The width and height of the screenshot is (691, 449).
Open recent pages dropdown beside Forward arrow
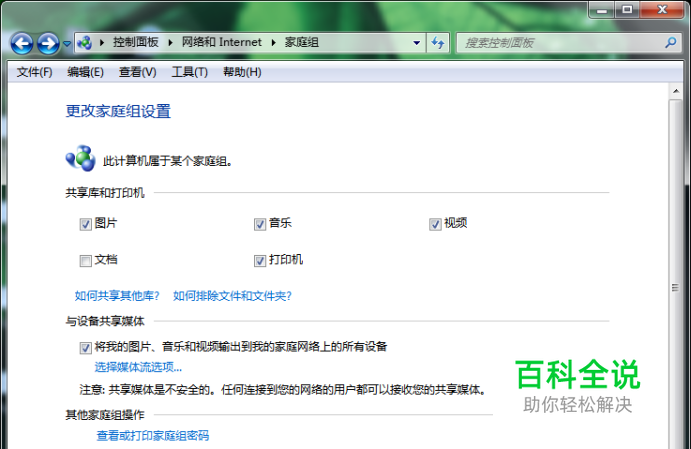click(67, 44)
